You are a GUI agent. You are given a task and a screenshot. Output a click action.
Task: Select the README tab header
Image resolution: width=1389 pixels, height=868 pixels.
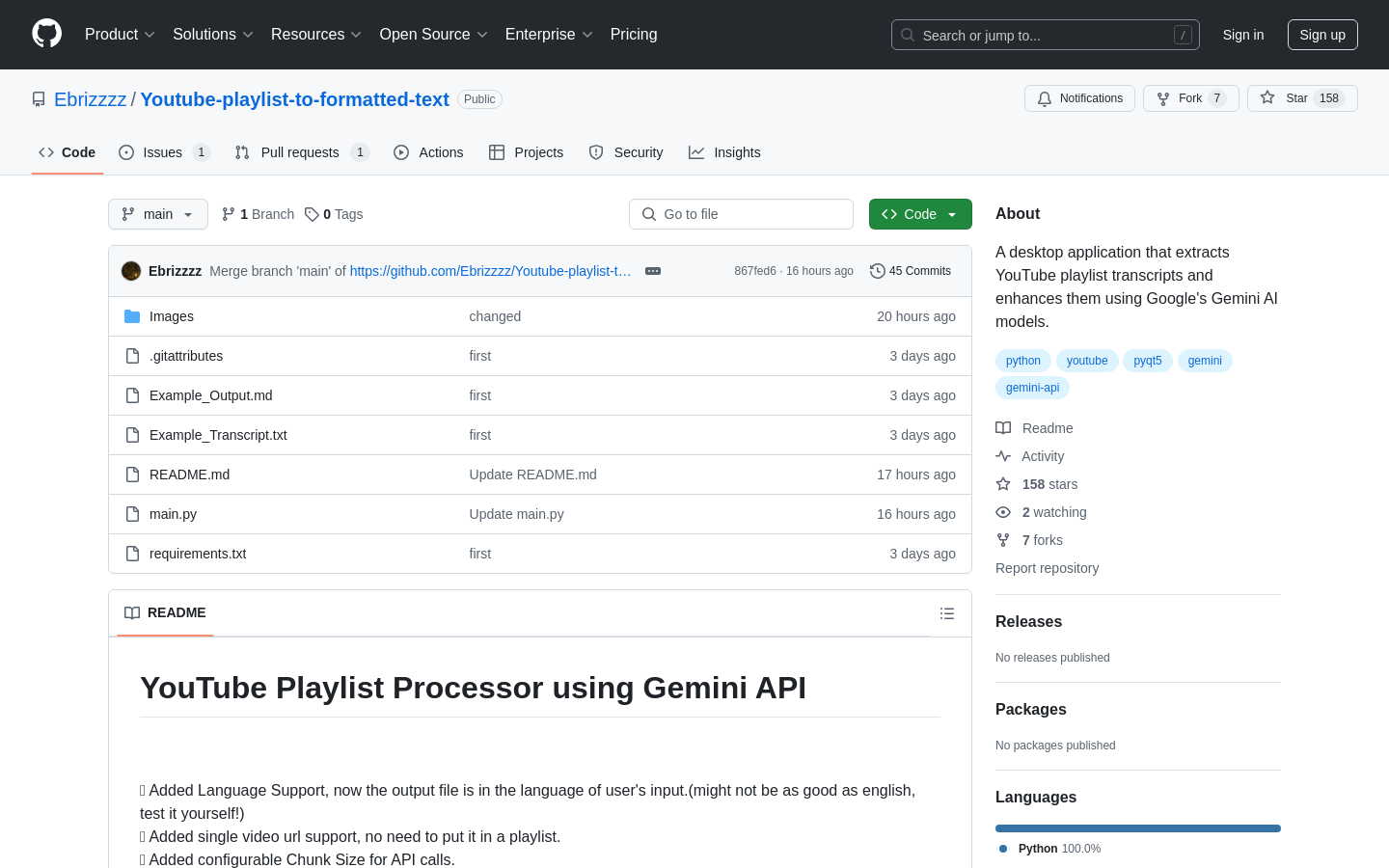point(165,613)
